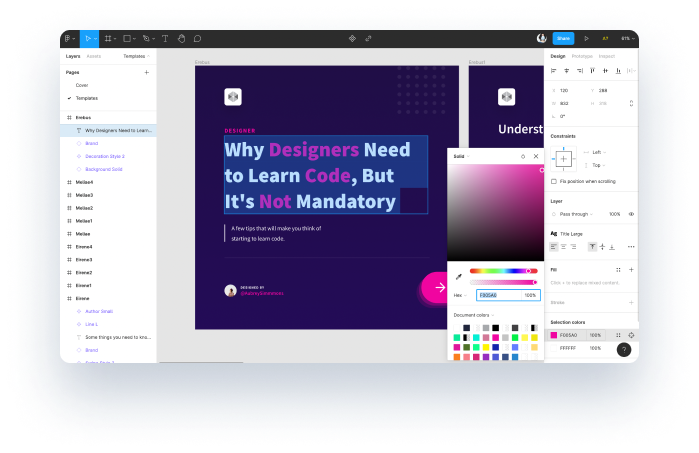This screenshot has height=453, width=699.
Task: Click the Present play icon
Action: click(x=586, y=38)
